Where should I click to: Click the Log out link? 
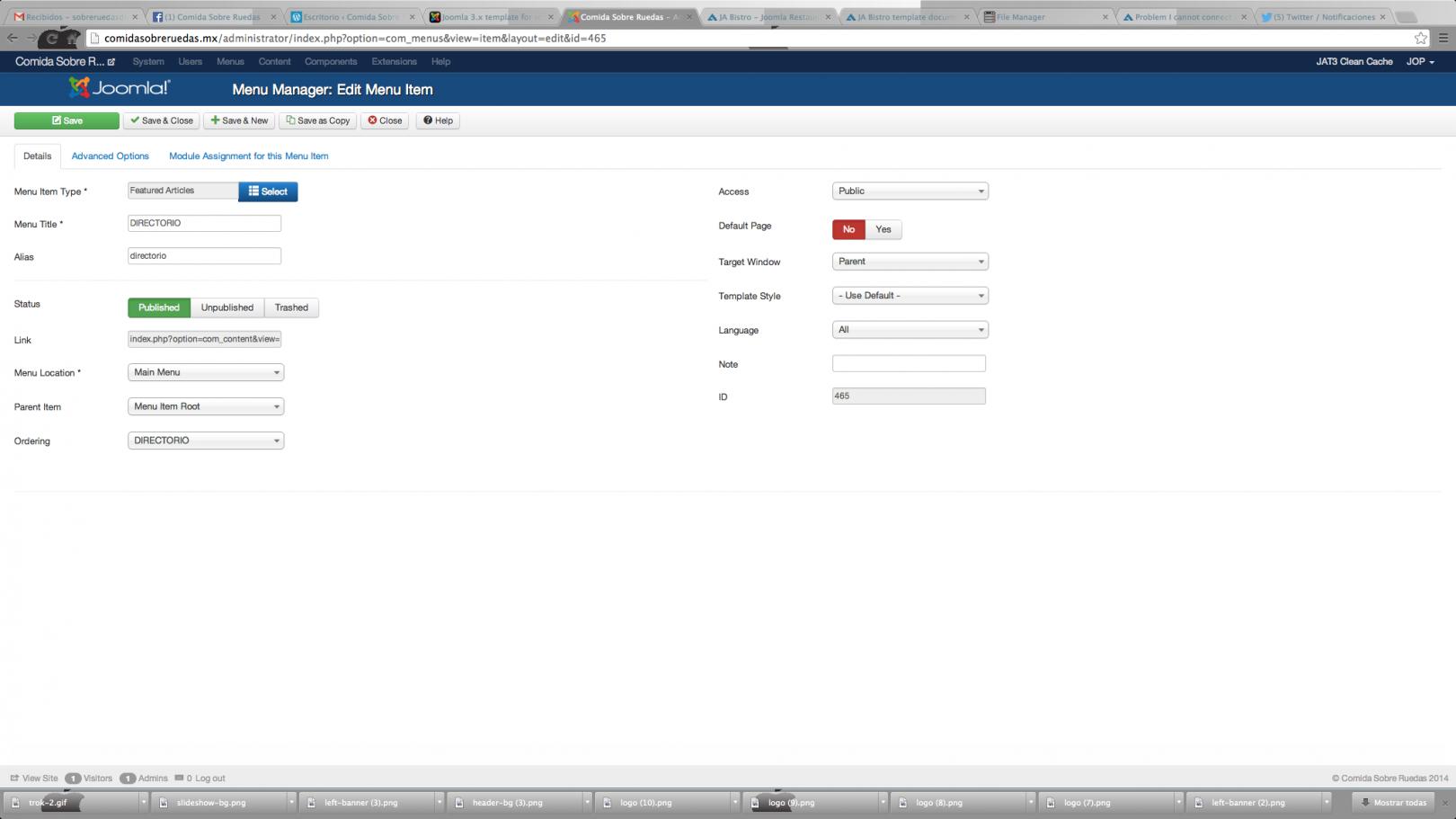click(x=210, y=779)
